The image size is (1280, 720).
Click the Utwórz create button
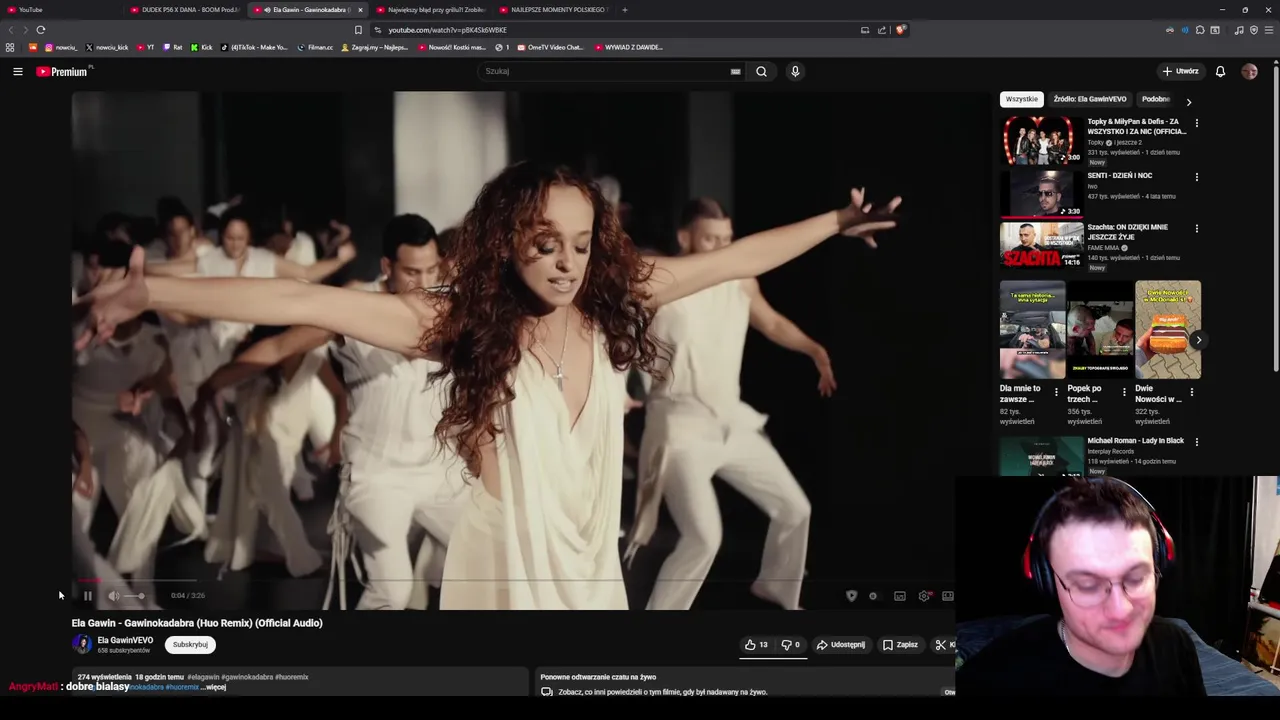coord(1180,71)
